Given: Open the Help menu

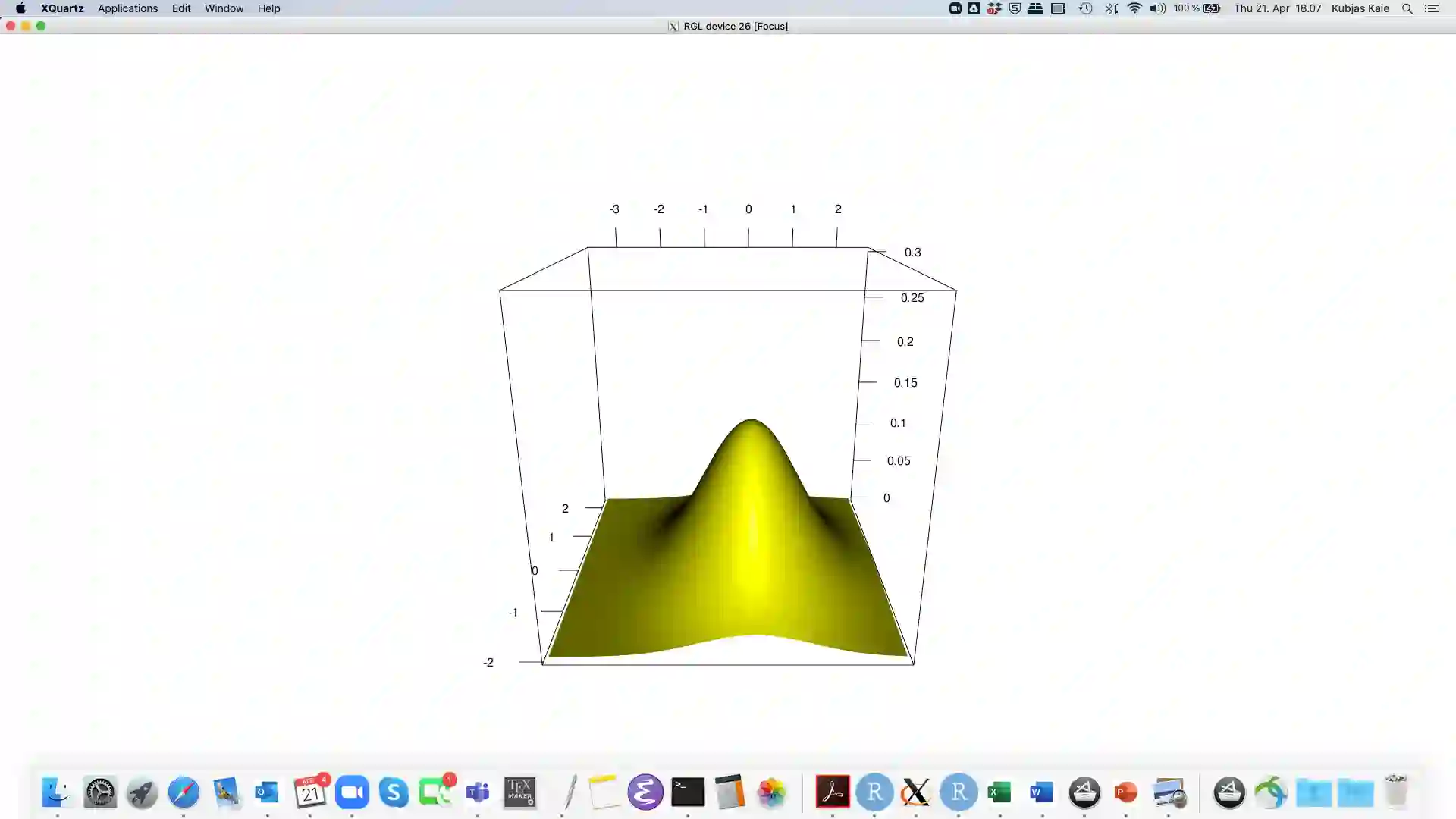Looking at the screenshot, I should [x=268, y=8].
